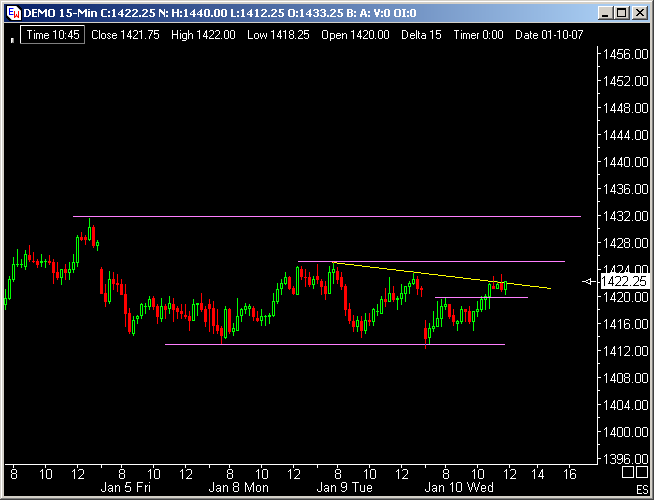
Task: Maximize the DEMO 15-Min chart window
Action: (x=621, y=13)
